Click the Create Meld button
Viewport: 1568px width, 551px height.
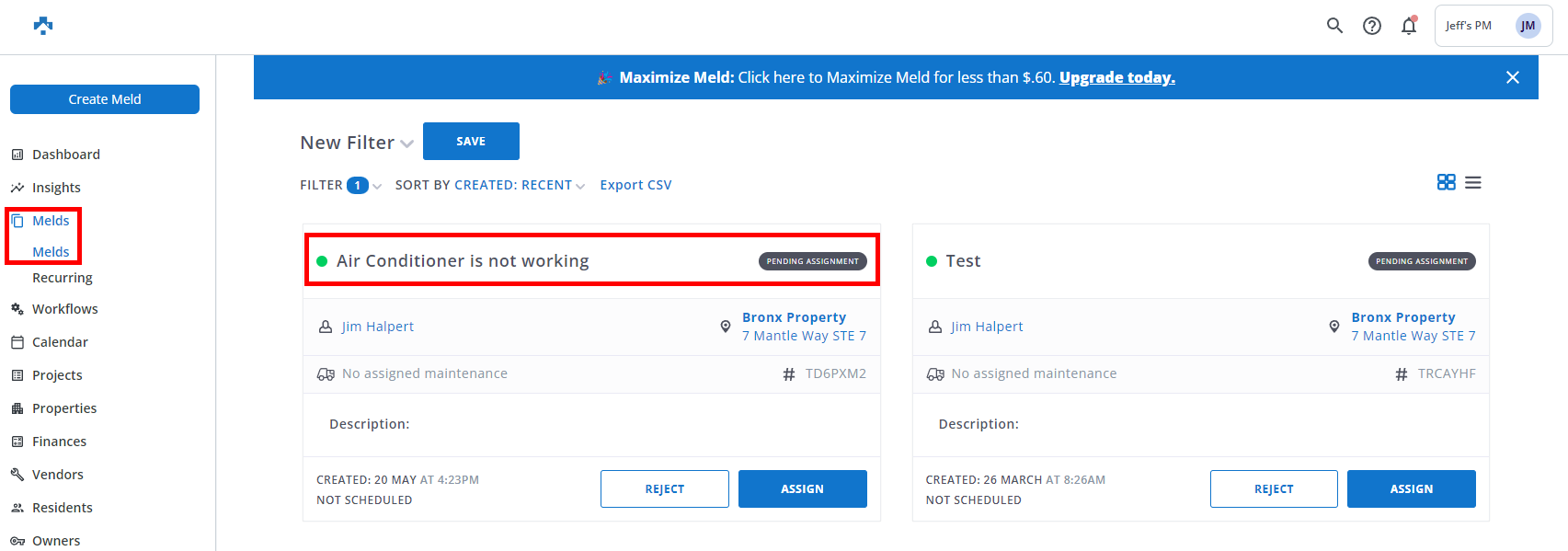tap(105, 99)
